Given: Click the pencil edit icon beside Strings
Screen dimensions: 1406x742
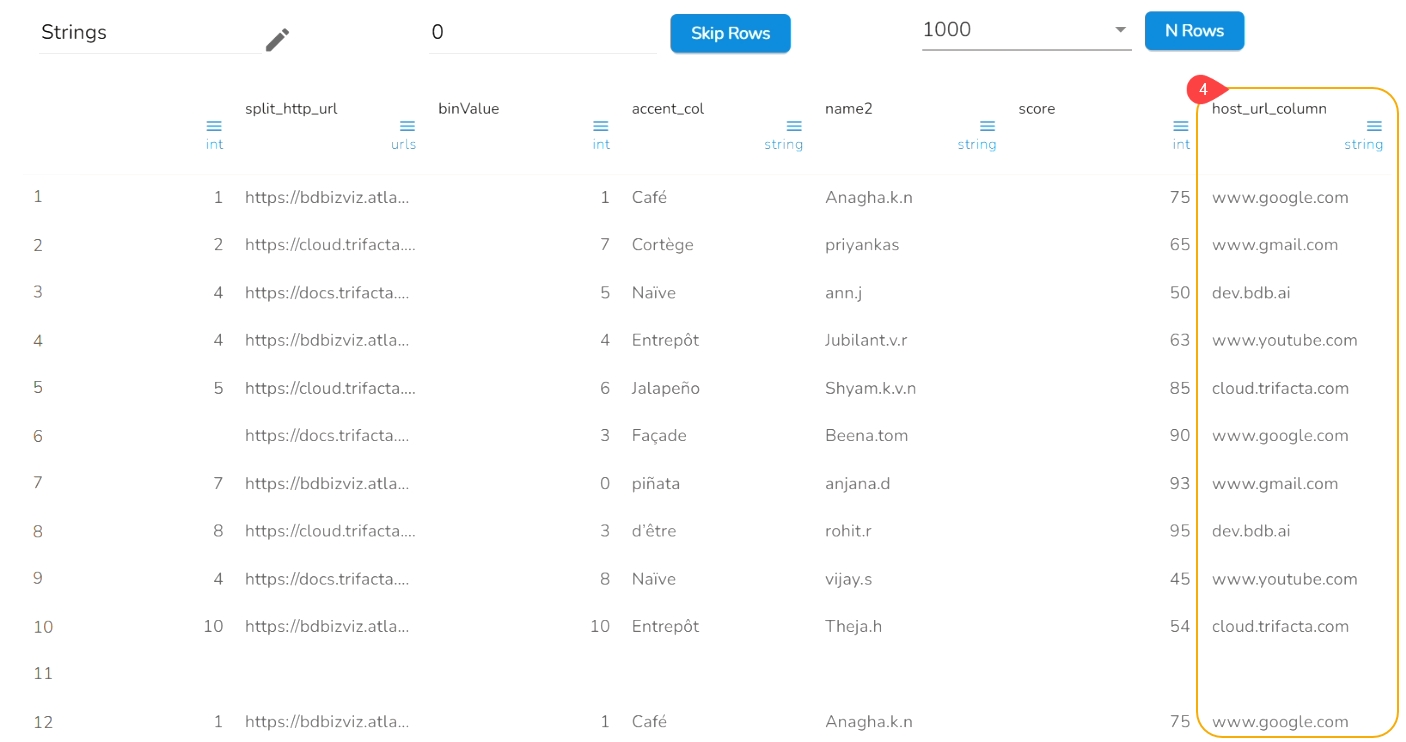Looking at the screenshot, I should (x=277, y=40).
